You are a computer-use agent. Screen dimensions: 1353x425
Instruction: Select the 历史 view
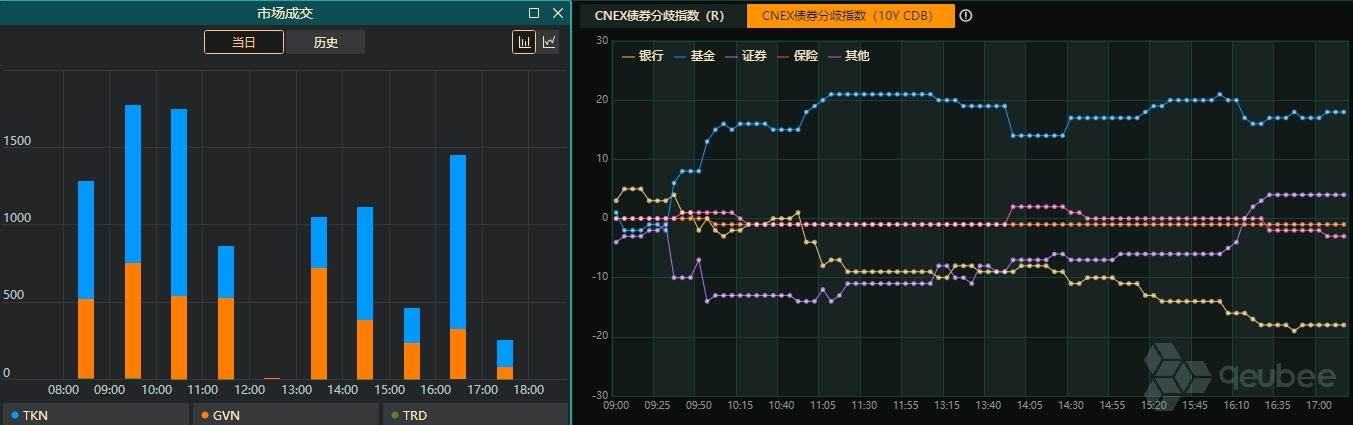pos(326,42)
